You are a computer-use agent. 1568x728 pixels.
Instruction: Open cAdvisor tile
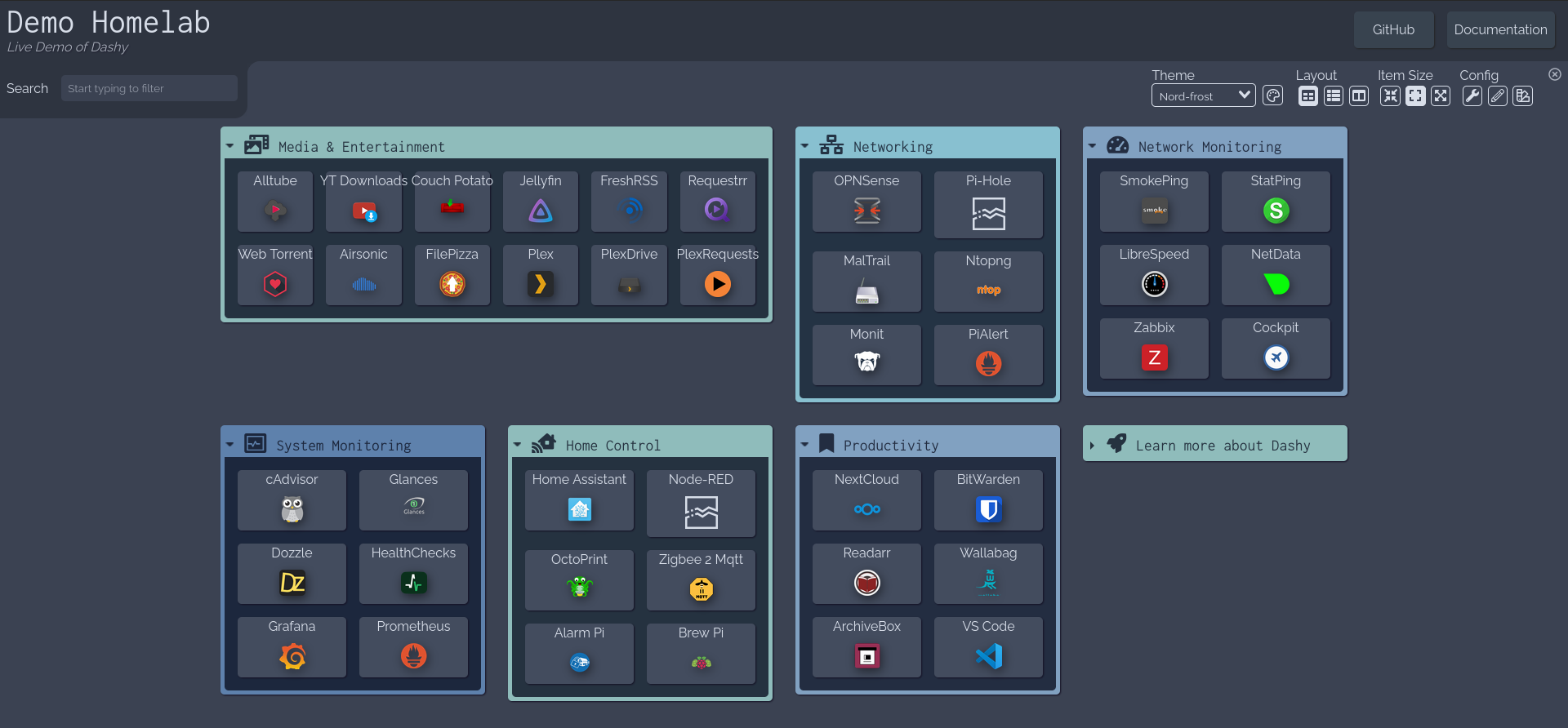(x=292, y=499)
